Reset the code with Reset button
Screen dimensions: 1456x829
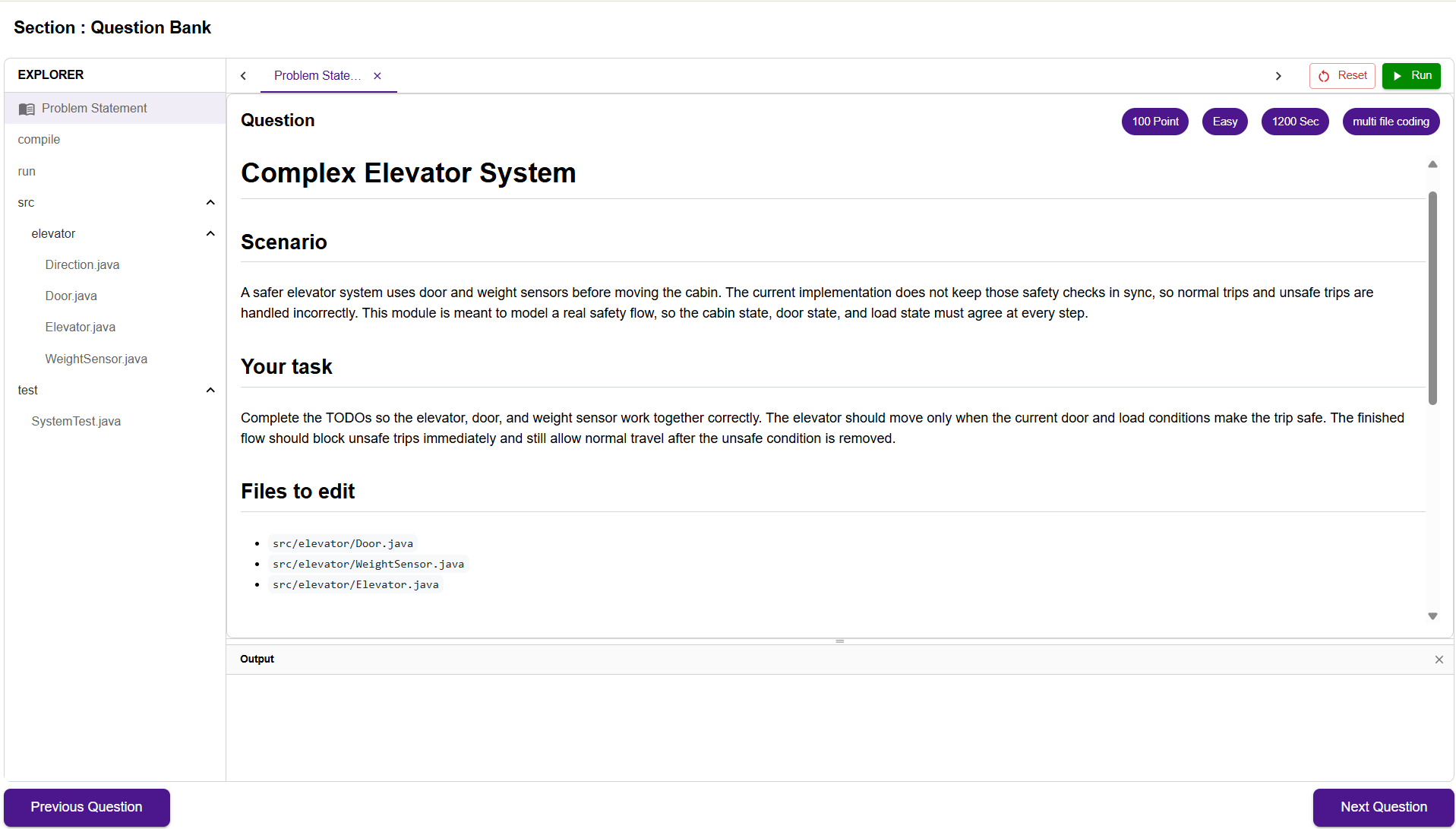(x=1342, y=76)
